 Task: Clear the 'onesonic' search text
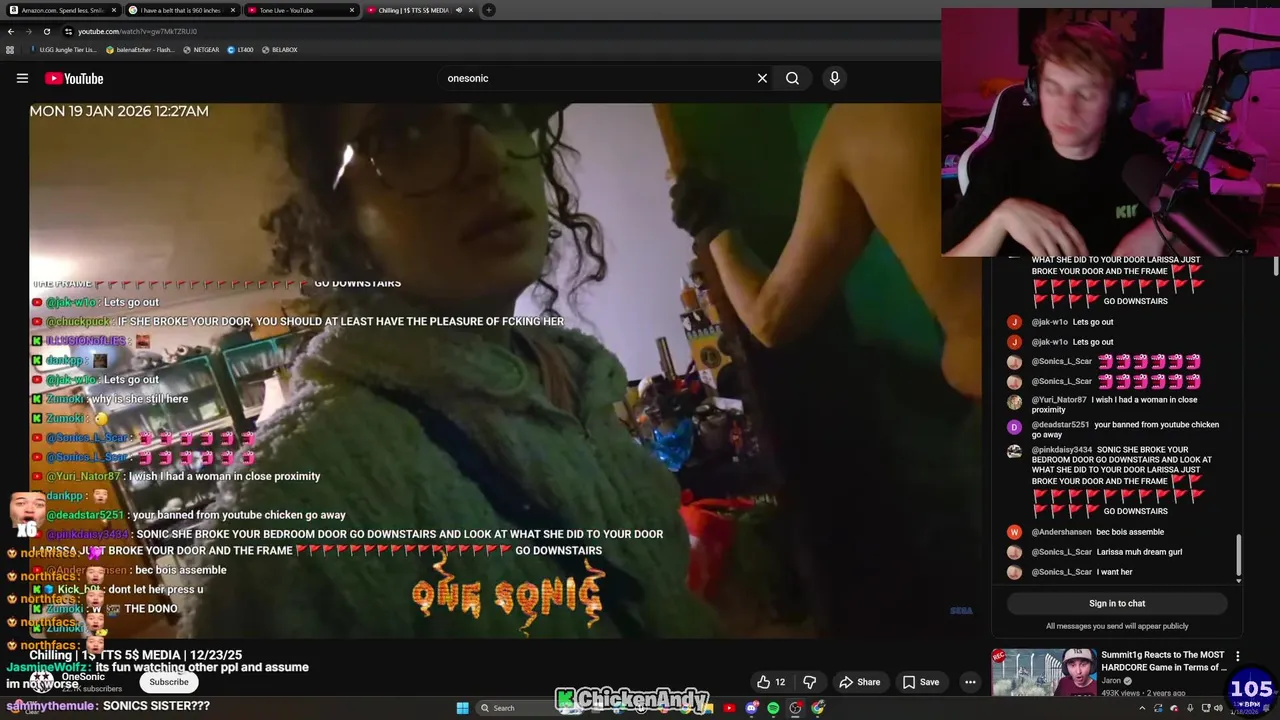pyautogui.click(x=762, y=78)
